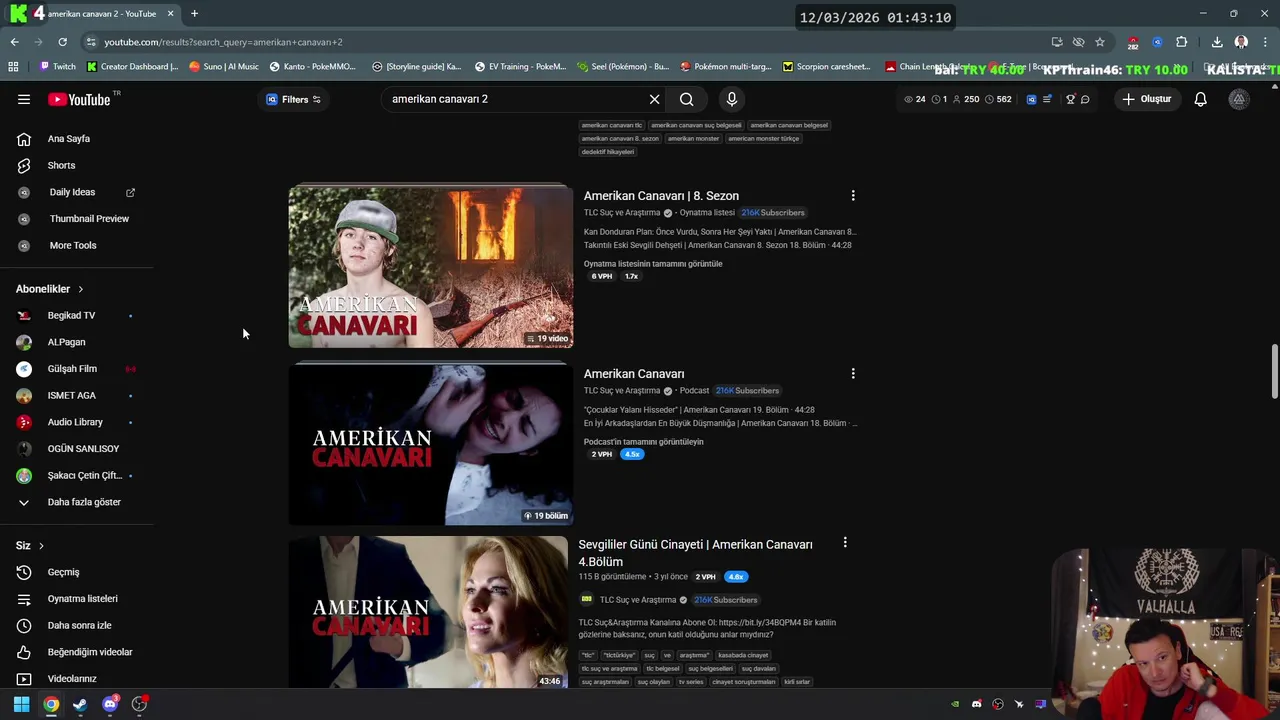1280x720 pixels.
Task: Open Chrome apps grid icon
Action: [13, 67]
